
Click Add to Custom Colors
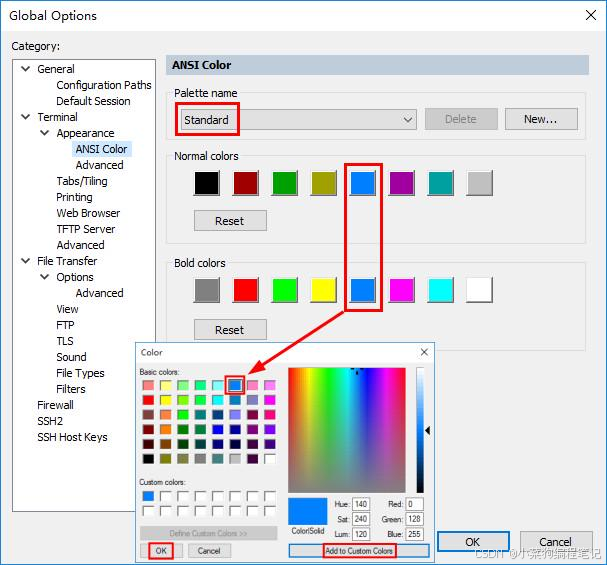coord(359,551)
